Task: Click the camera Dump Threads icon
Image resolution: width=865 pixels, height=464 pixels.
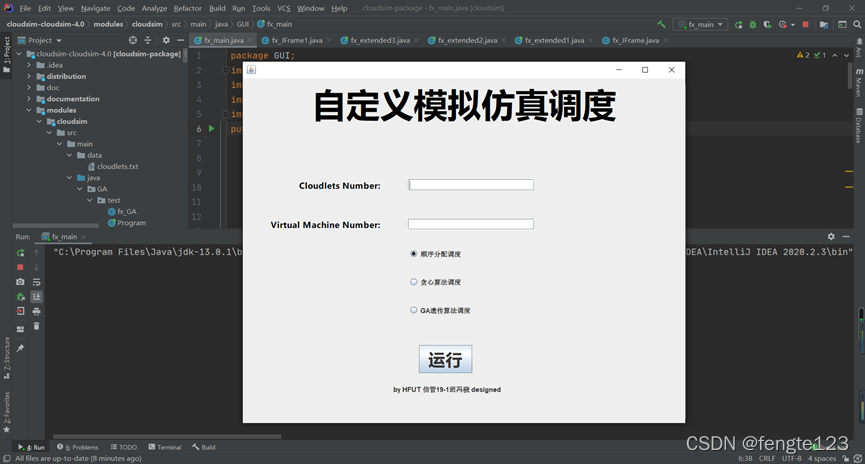Action: point(20,282)
